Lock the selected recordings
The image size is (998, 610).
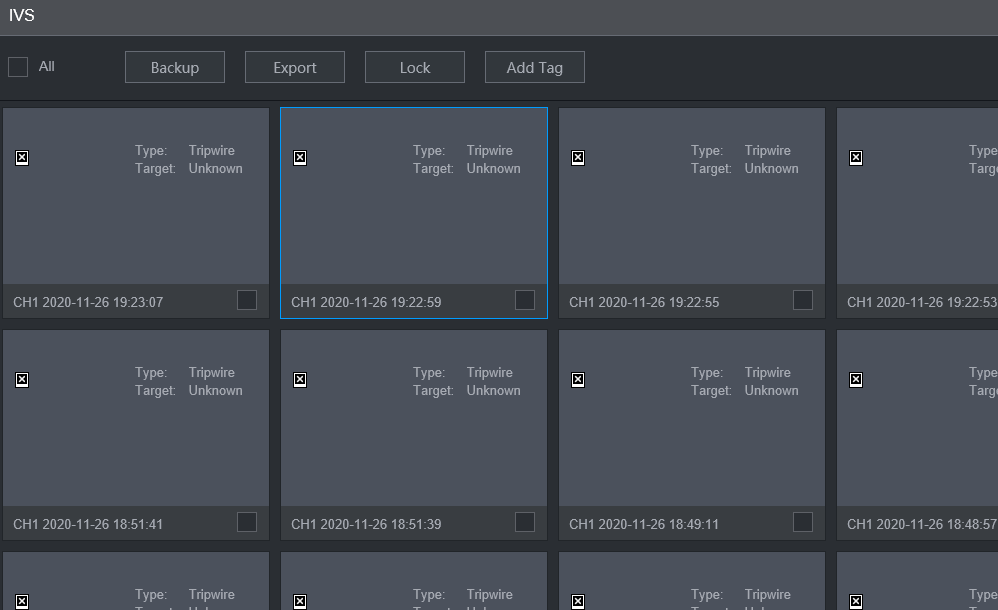coord(415,67)
